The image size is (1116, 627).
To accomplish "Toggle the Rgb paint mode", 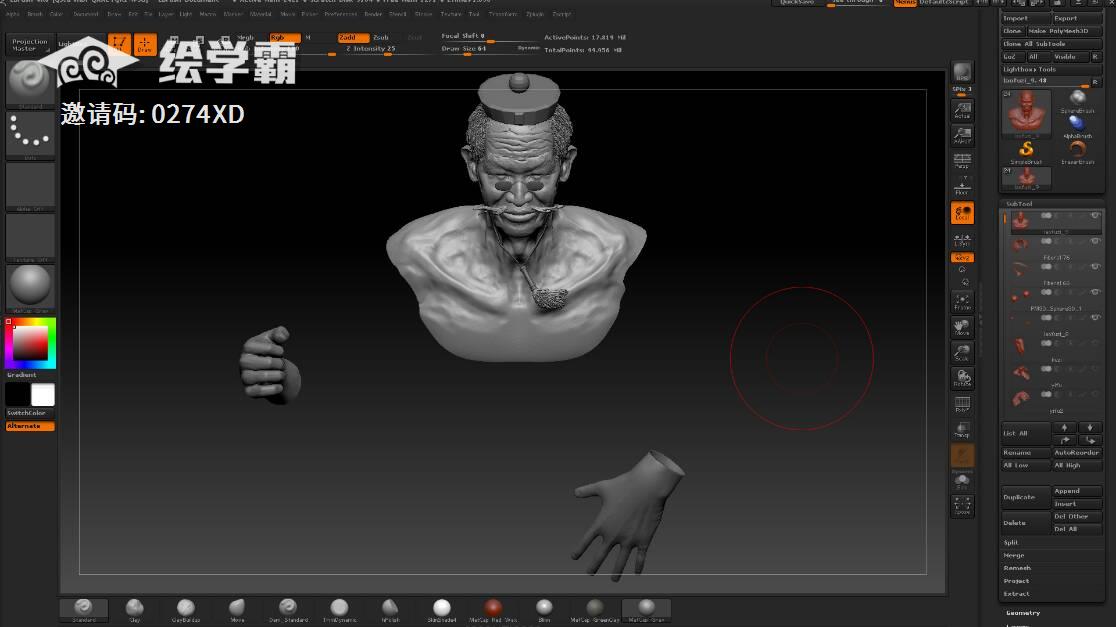I will point(283,37).
